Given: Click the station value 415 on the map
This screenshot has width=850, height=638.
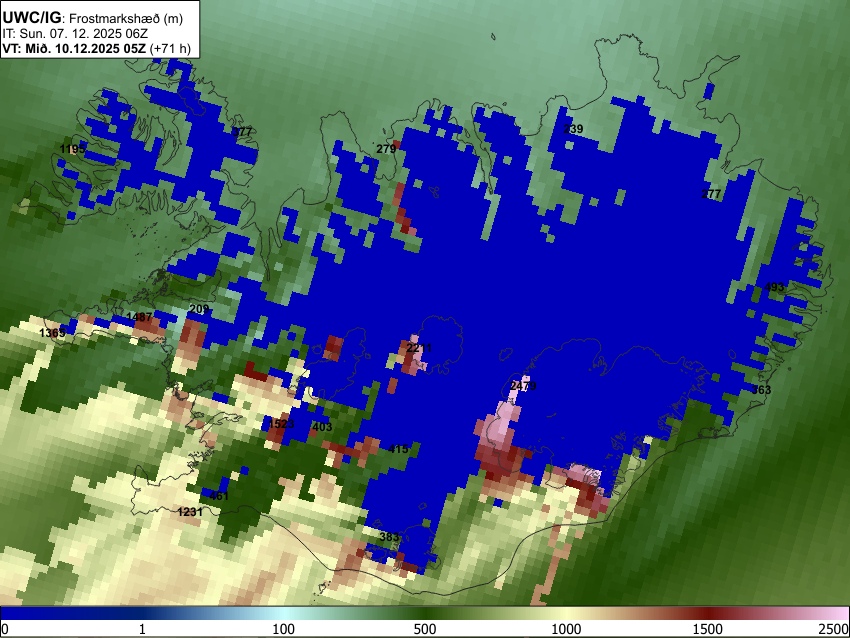Looking at the screenshot, I should (398, 449).
